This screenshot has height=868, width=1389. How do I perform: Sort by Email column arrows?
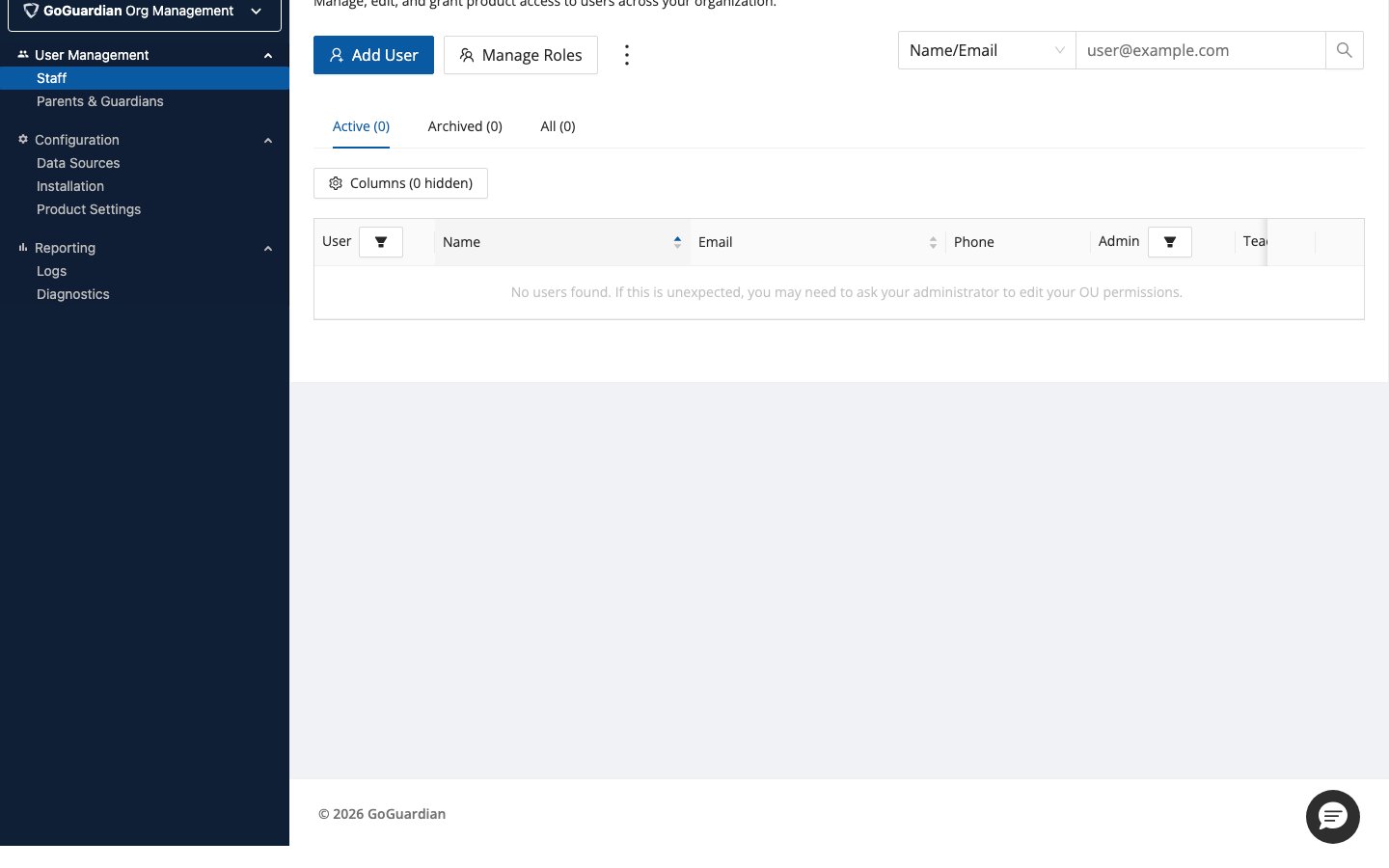(x=933, y=242)
